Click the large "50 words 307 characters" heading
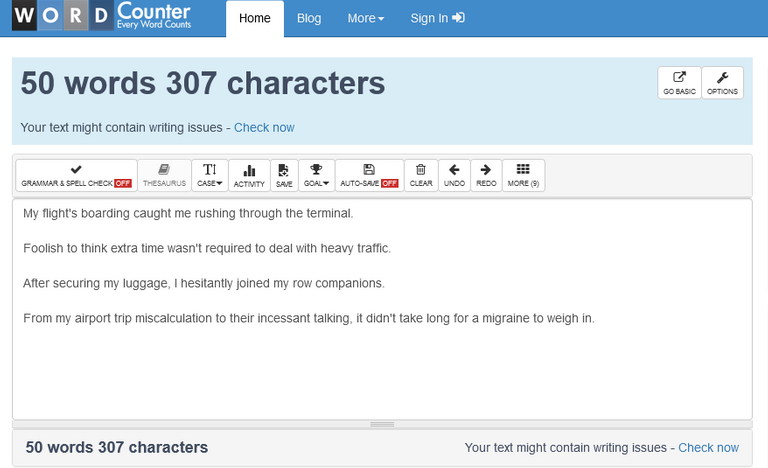 tap(203, 83)
